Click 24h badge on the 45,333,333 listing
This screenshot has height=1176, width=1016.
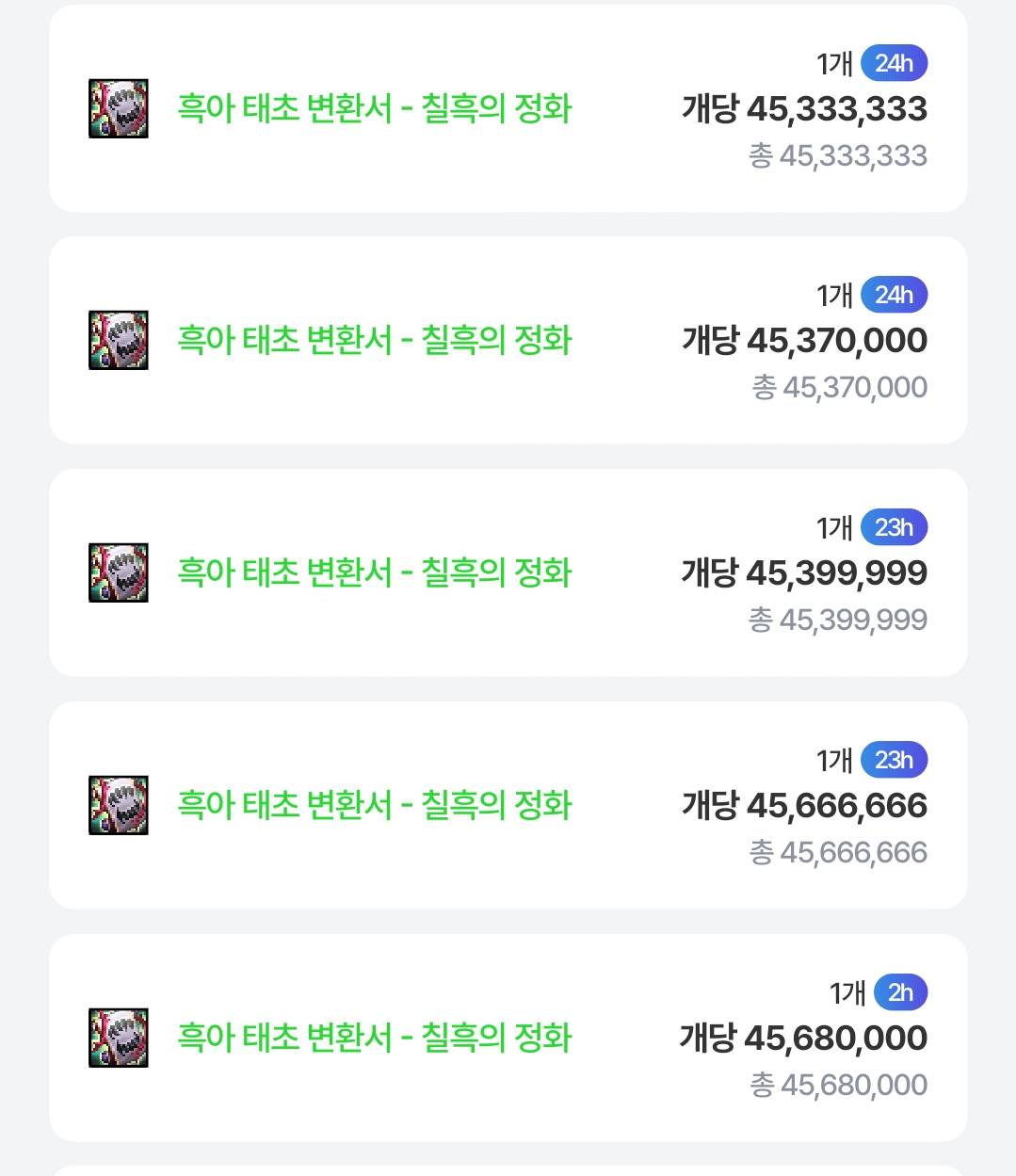click(x=894, y=63)
